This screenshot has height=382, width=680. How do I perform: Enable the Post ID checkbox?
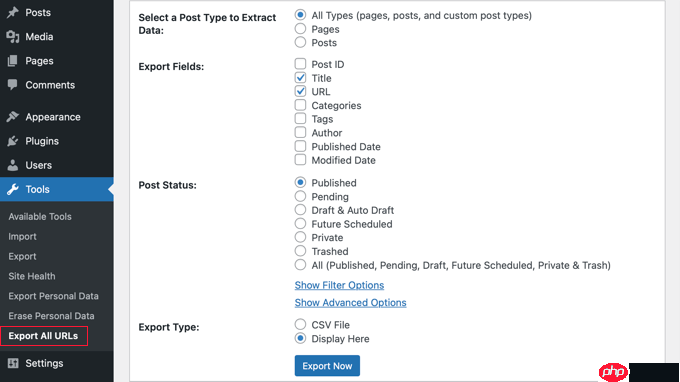pyautogui.click(x=300, y=64)
